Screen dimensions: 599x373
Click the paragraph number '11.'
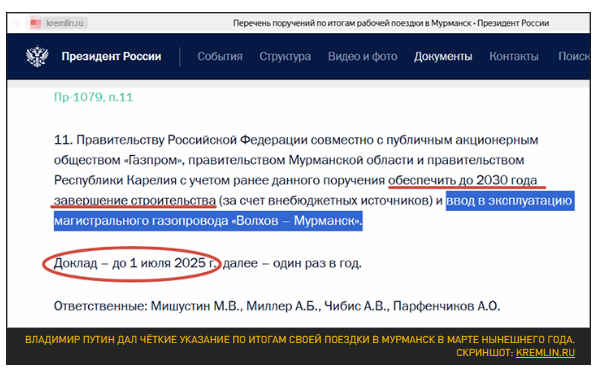(x=63, y=140)
